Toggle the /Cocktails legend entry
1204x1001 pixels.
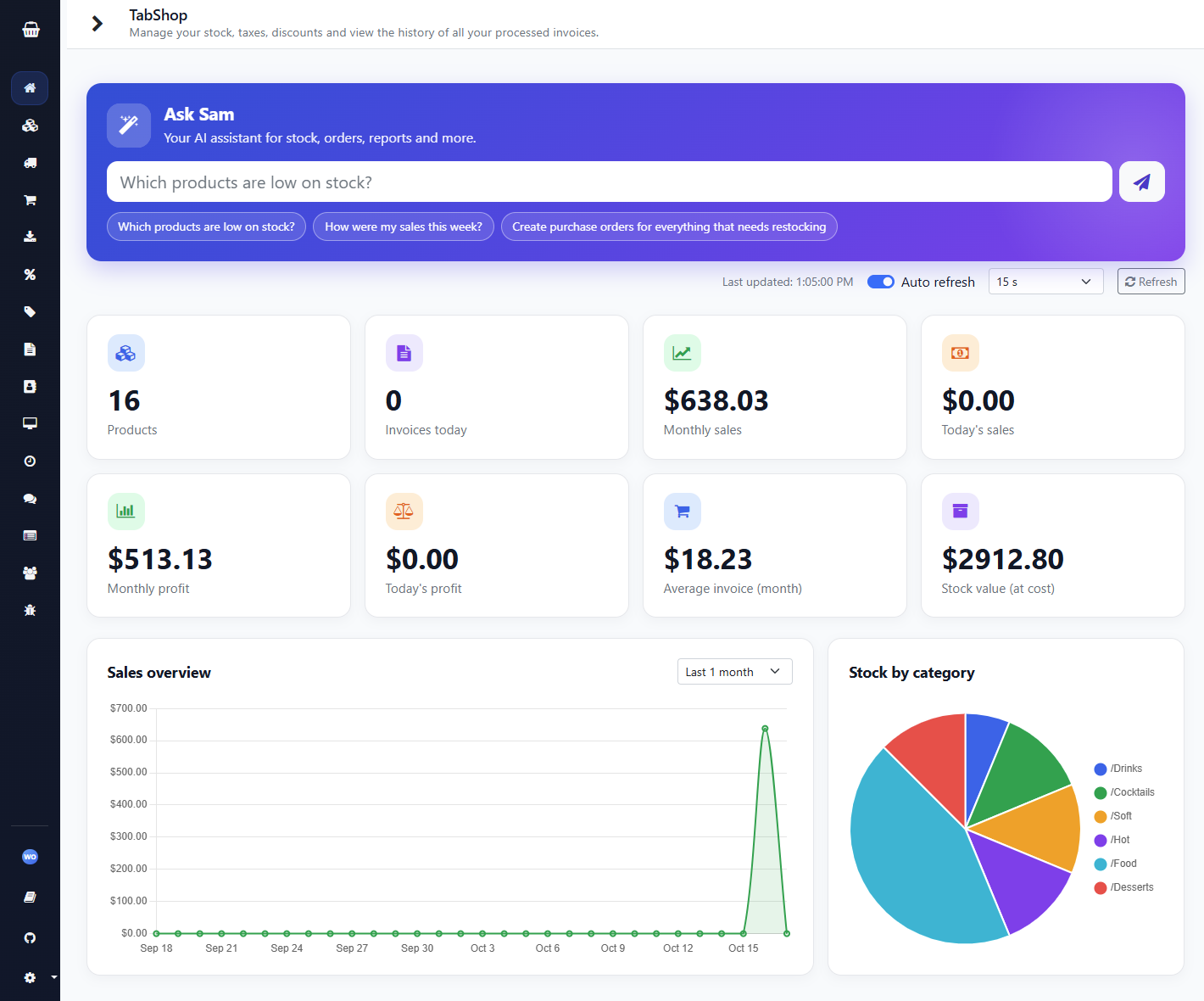(1124, 793)
